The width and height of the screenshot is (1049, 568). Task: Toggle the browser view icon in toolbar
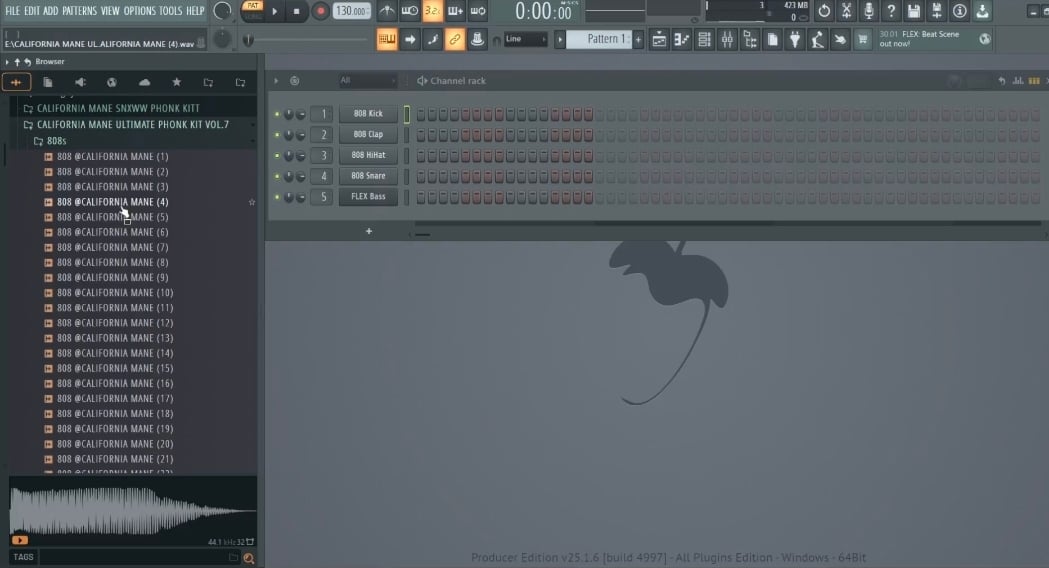click(x=750, y=39)
